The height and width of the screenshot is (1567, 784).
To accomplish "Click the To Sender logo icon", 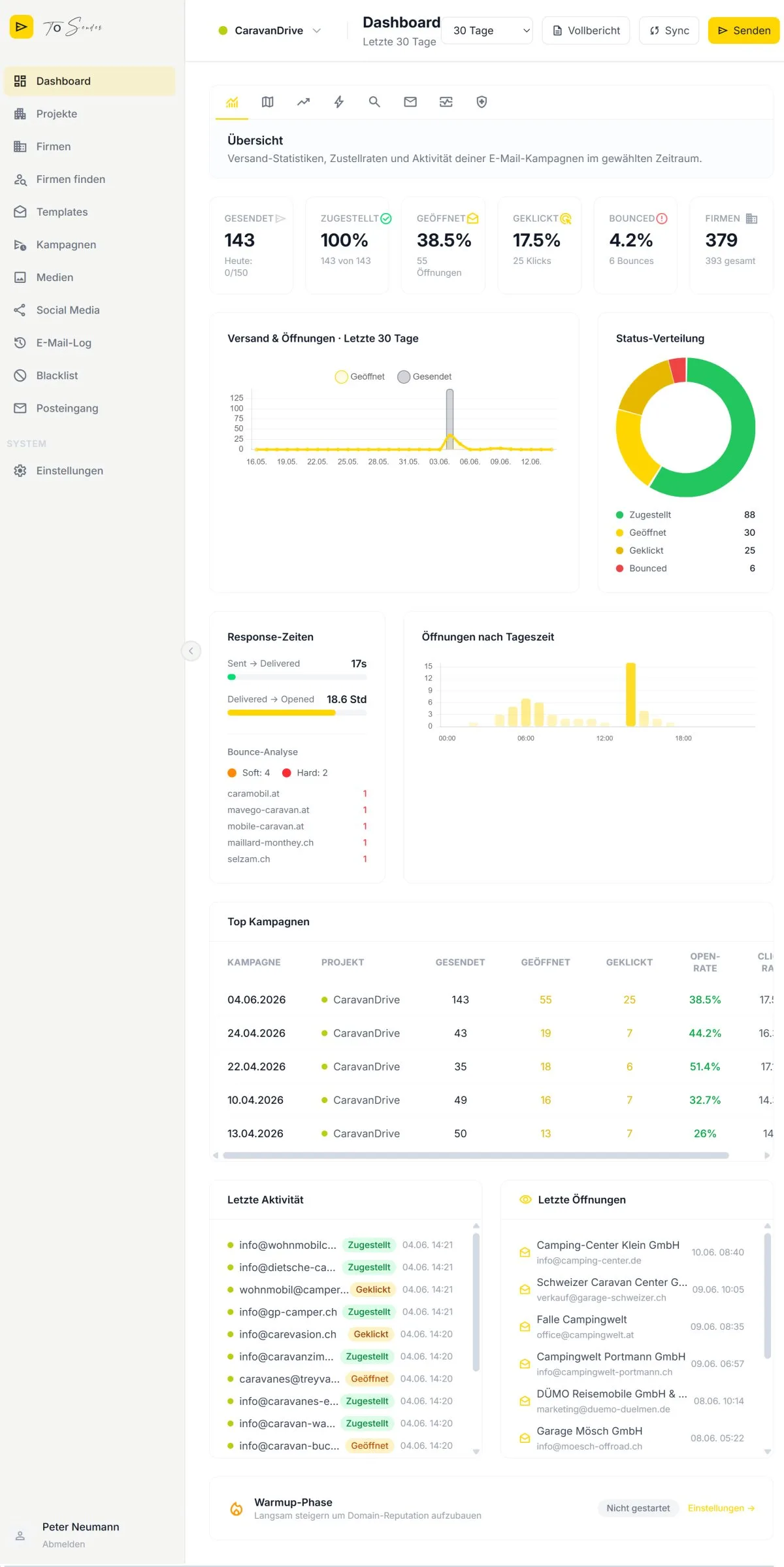I will (x=21, y=27).
